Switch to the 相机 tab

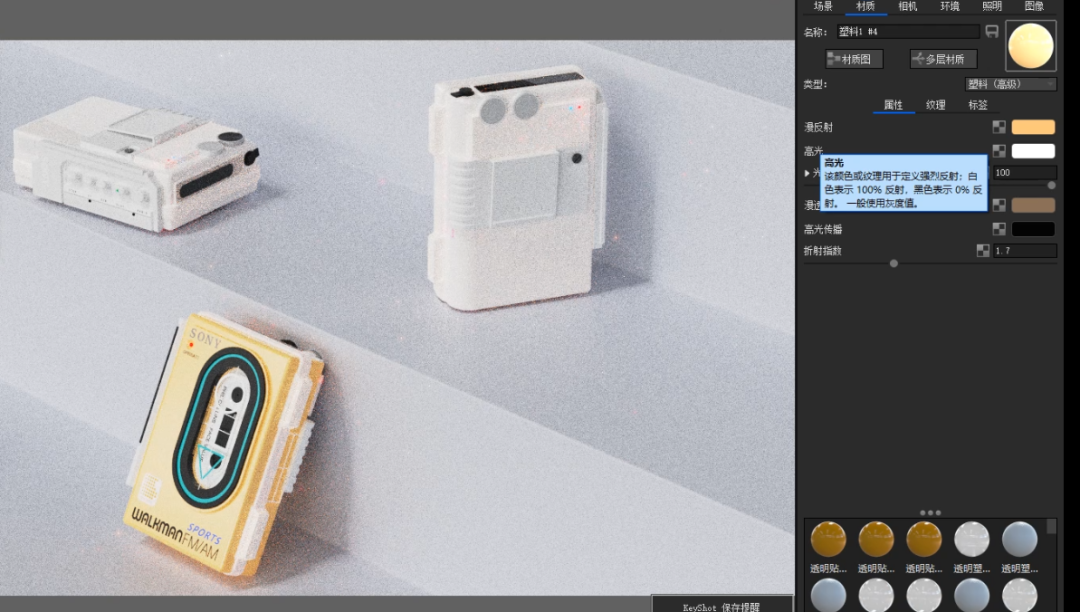coord(908,6)
